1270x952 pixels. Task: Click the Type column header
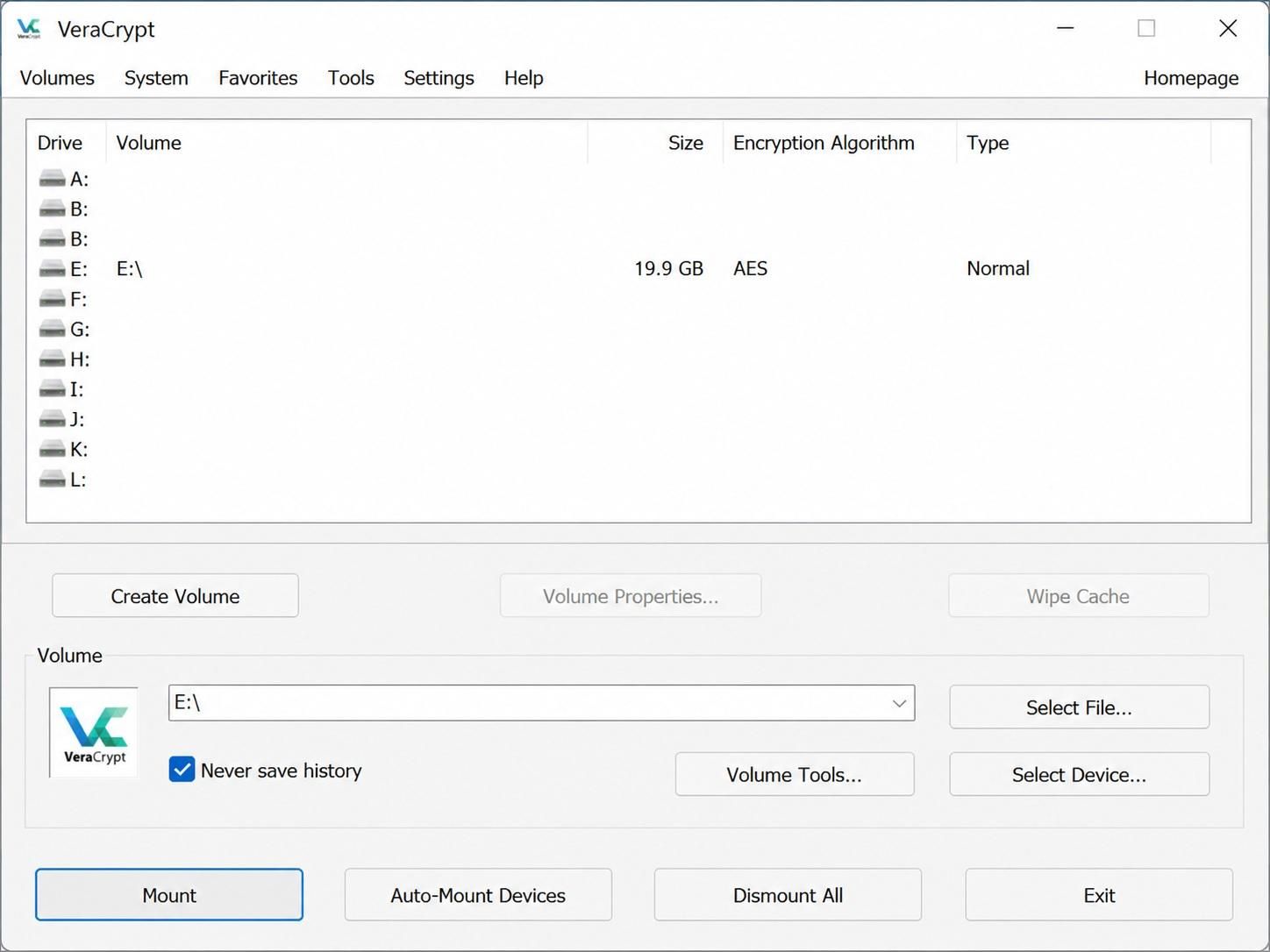pos(1083,143)
